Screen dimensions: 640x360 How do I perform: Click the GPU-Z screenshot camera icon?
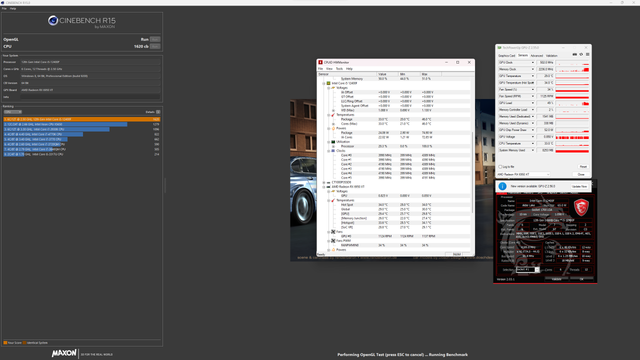(x=575, y=54)
